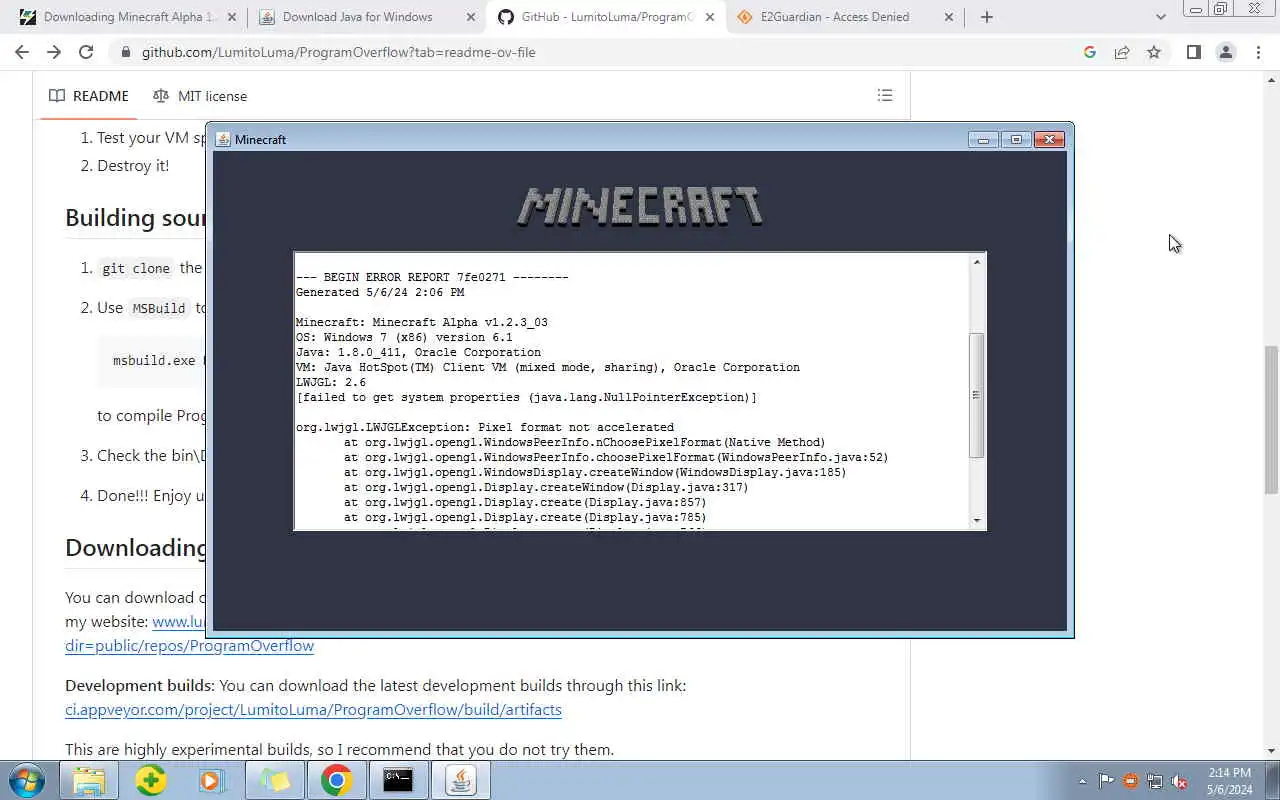
Task: Open Chrome three-dot menu
Action: 1258,52
